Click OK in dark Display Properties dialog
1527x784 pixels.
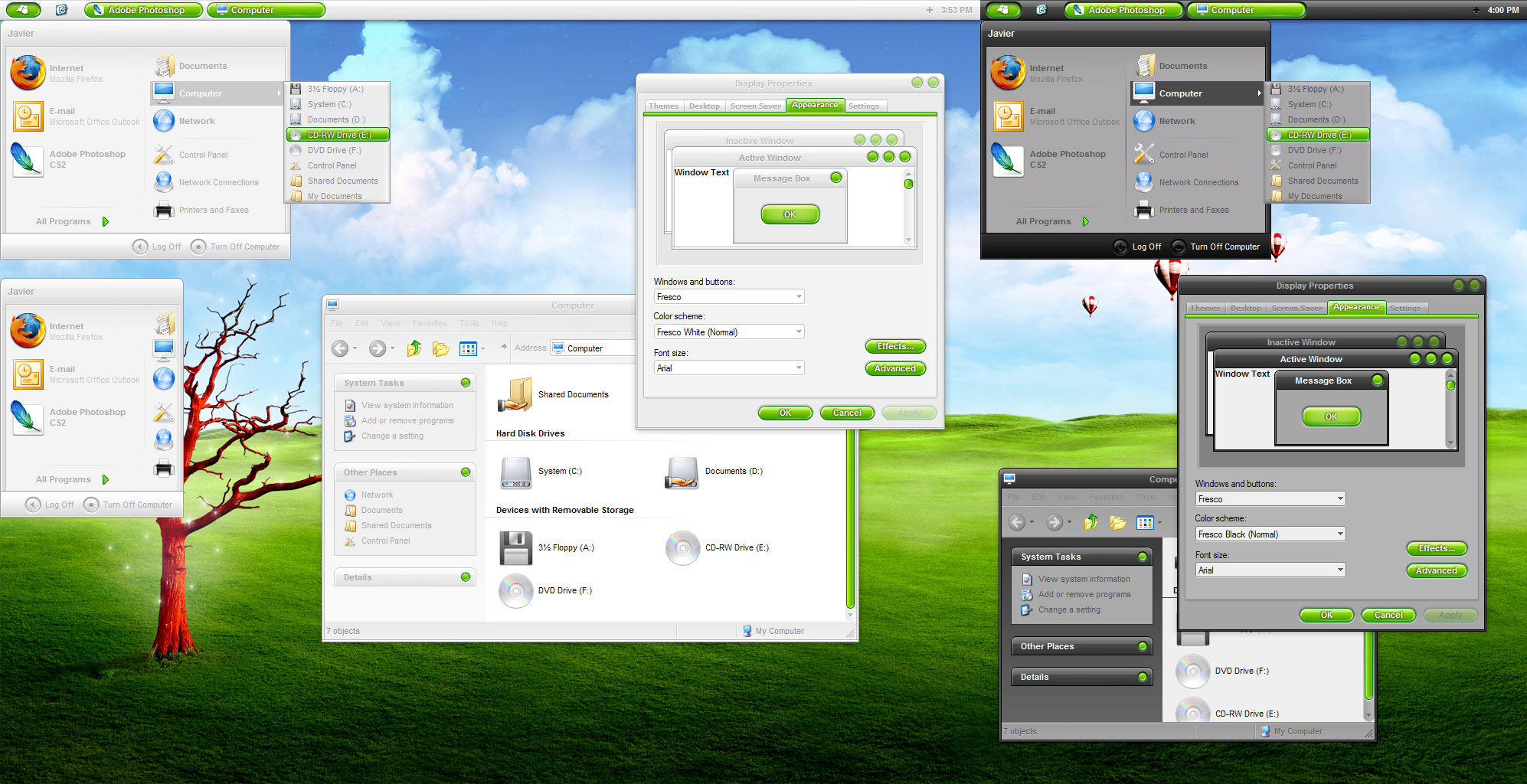click(x=1326, y=615)
